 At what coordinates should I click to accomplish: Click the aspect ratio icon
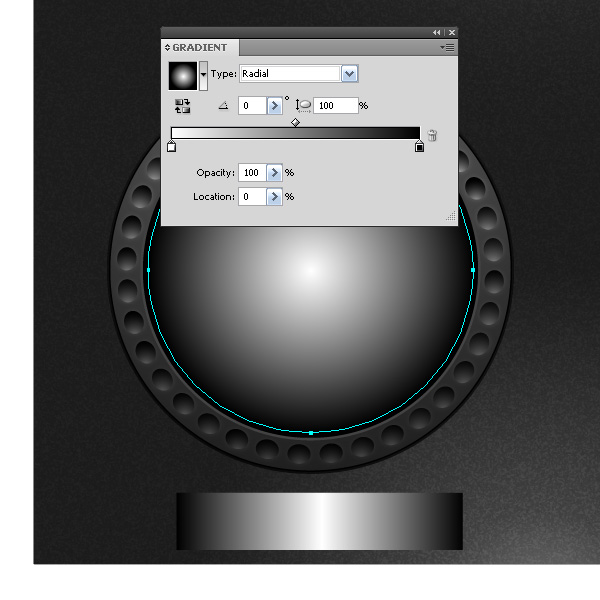click(303, 106)
